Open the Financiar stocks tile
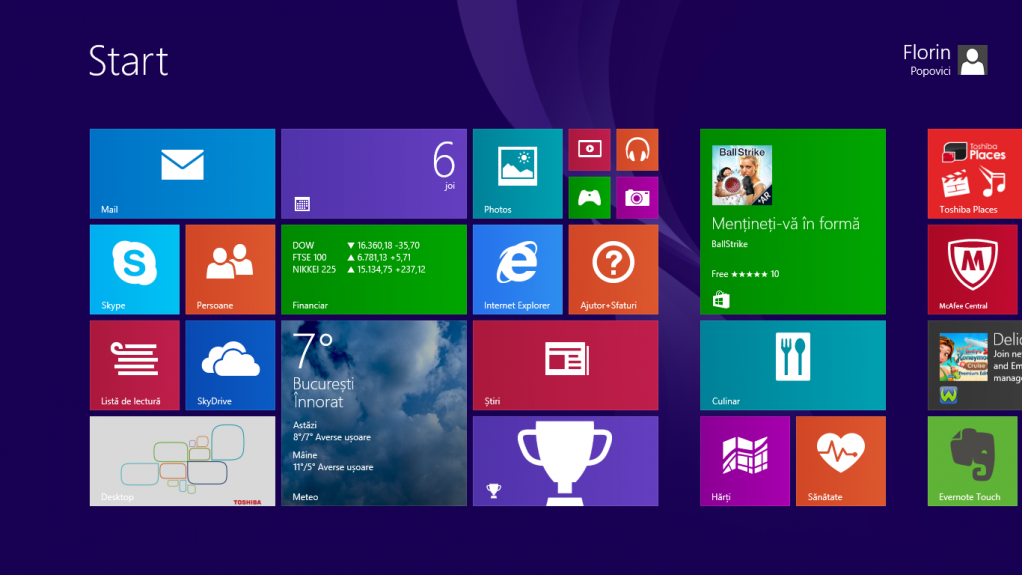The width and height of the screenshot is (1022, 575). coord(374,269)
